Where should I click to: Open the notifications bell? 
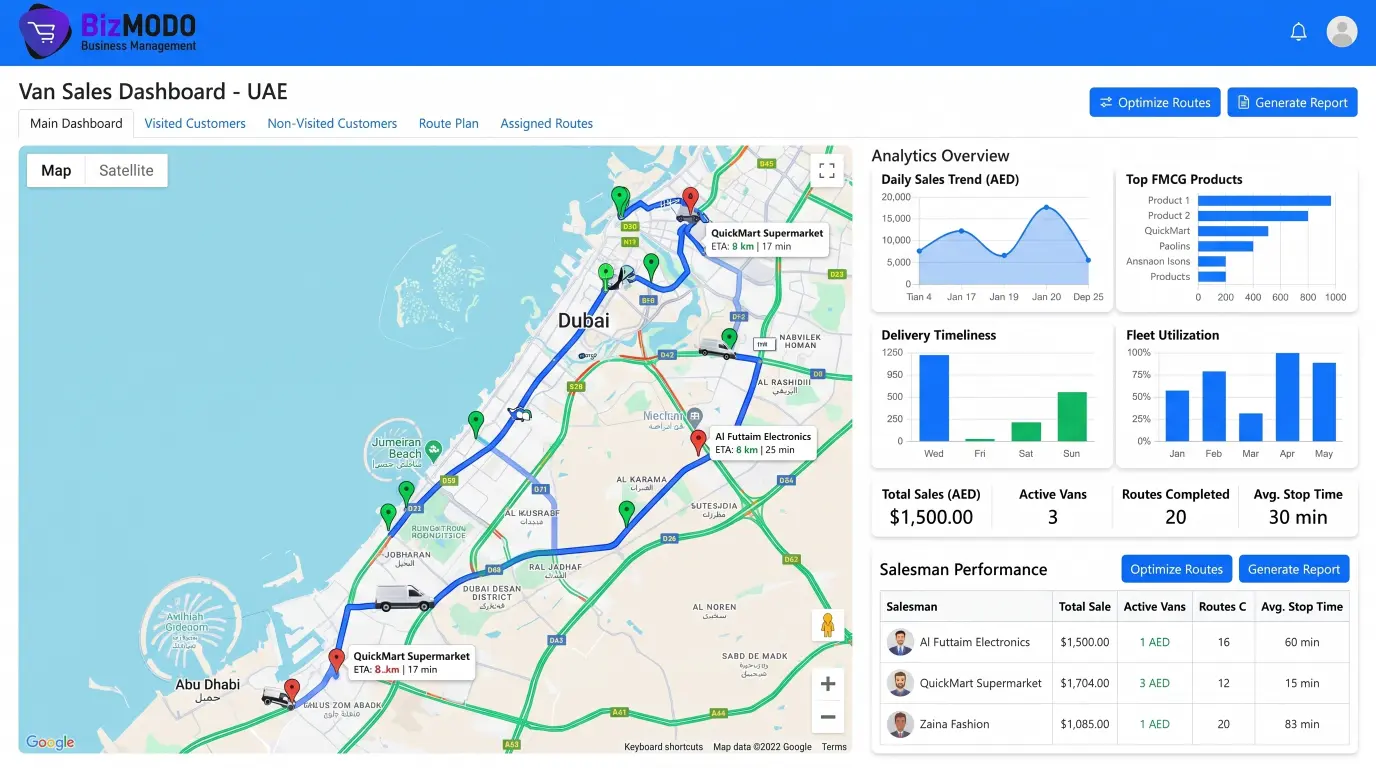pyautogui.click(x=1298, y=32)
